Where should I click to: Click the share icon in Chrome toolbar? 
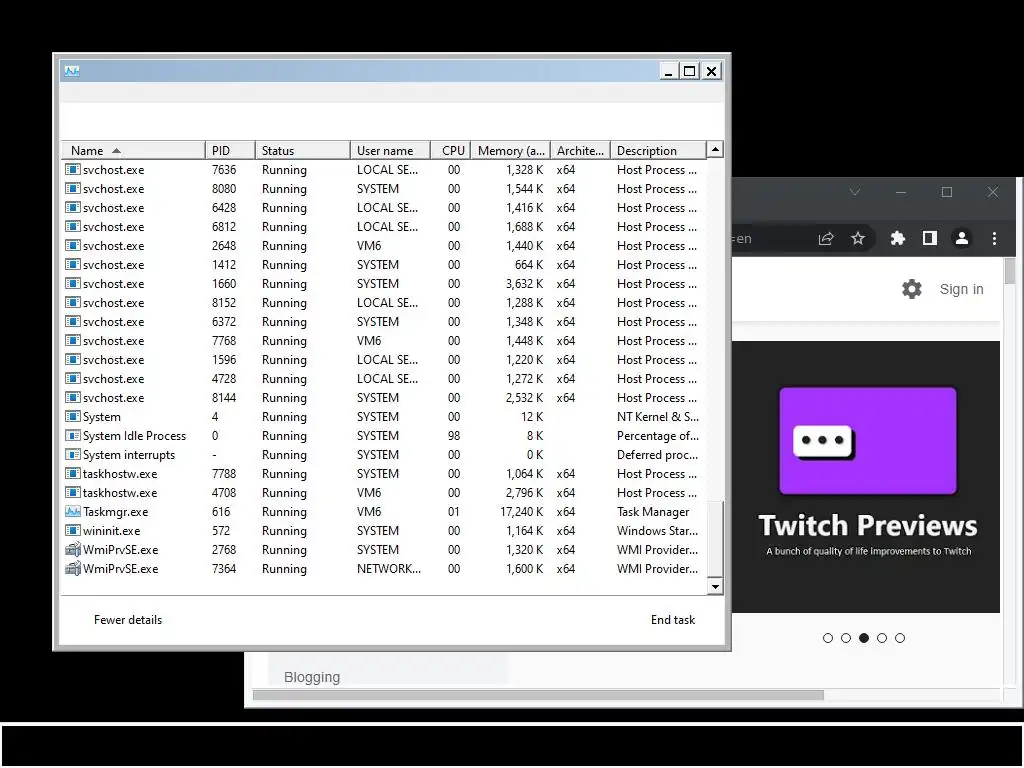pos(826,238)
